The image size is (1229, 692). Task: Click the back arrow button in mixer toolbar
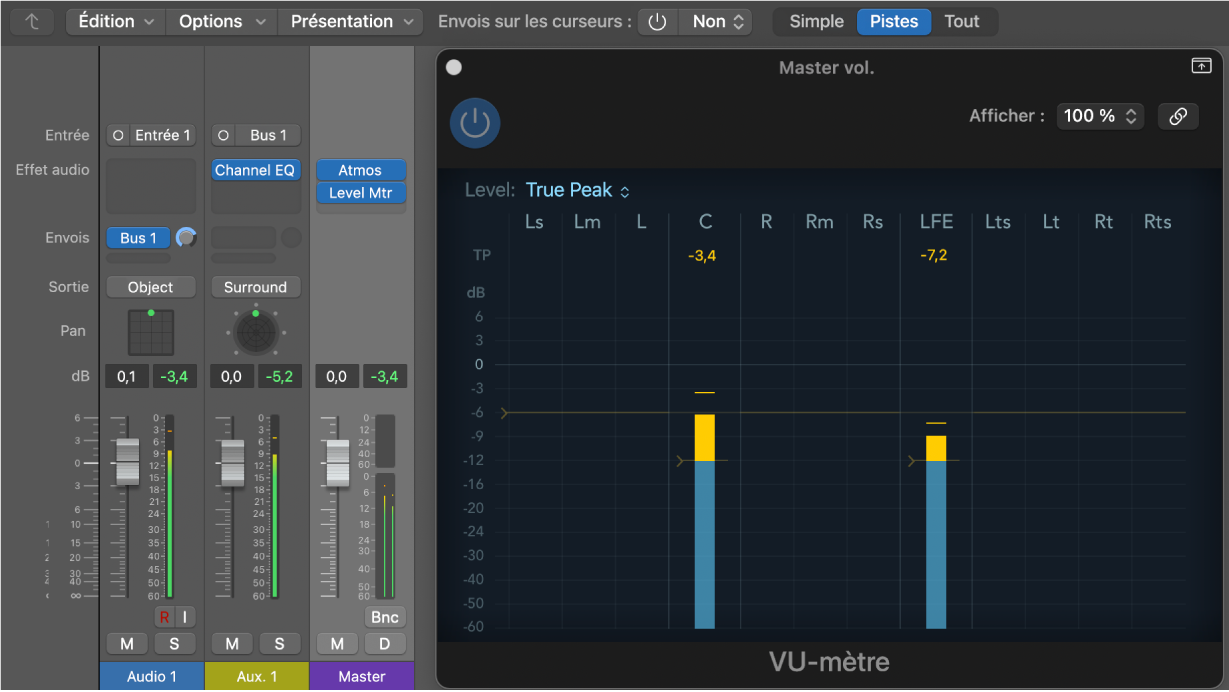click(33, 21)
